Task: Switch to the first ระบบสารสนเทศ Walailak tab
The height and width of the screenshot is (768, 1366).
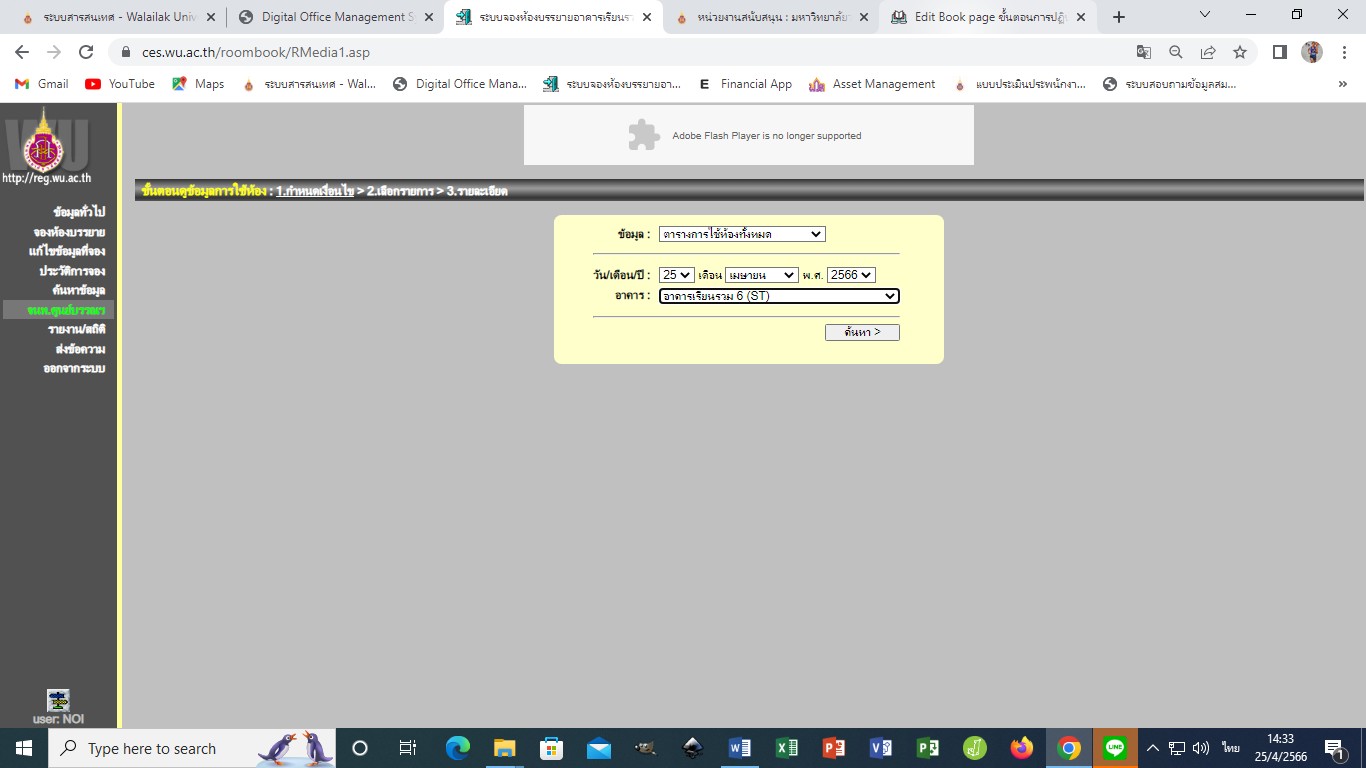Action: click(118, 17)
